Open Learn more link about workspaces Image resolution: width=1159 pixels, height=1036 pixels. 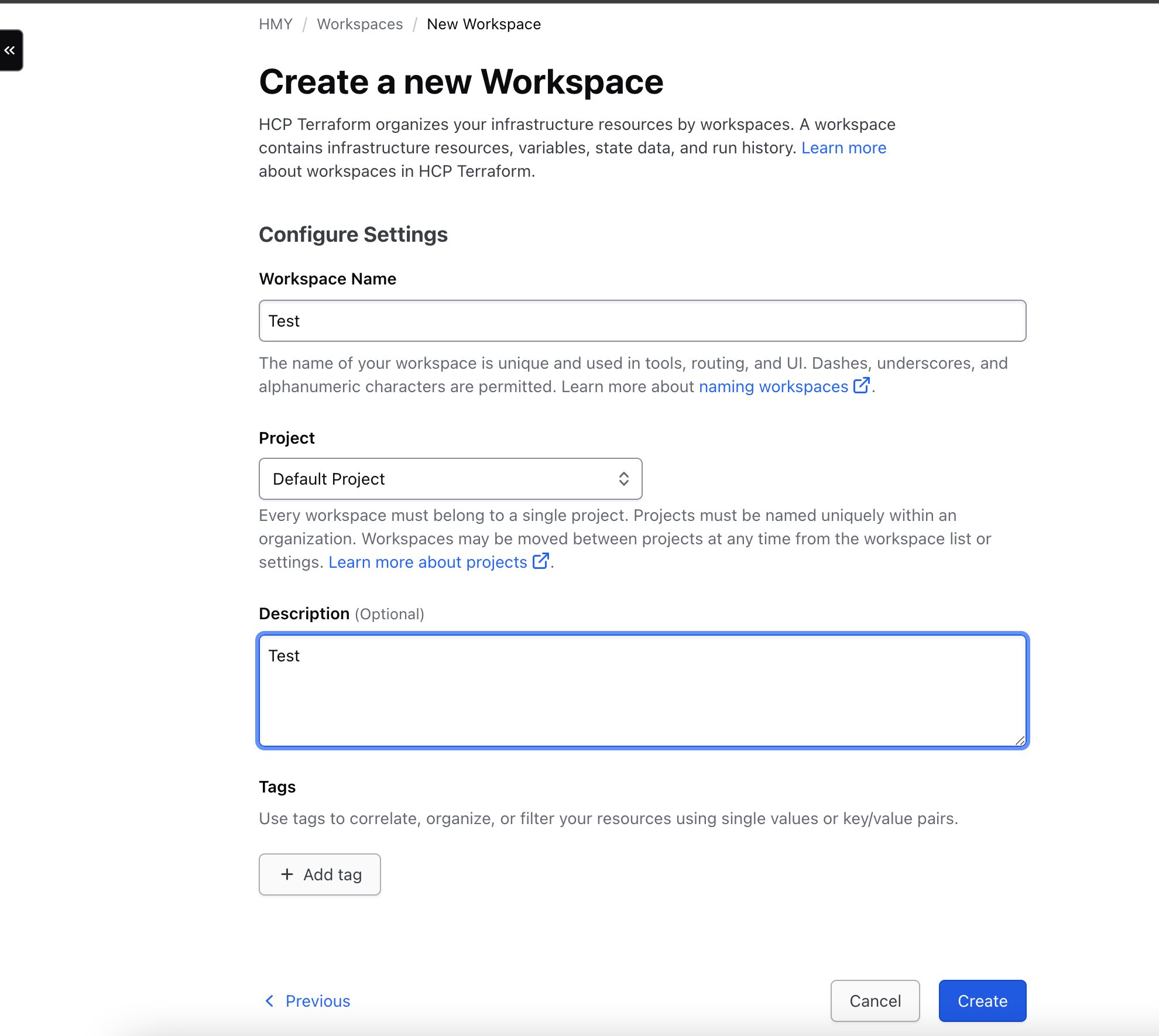(843, 147)
